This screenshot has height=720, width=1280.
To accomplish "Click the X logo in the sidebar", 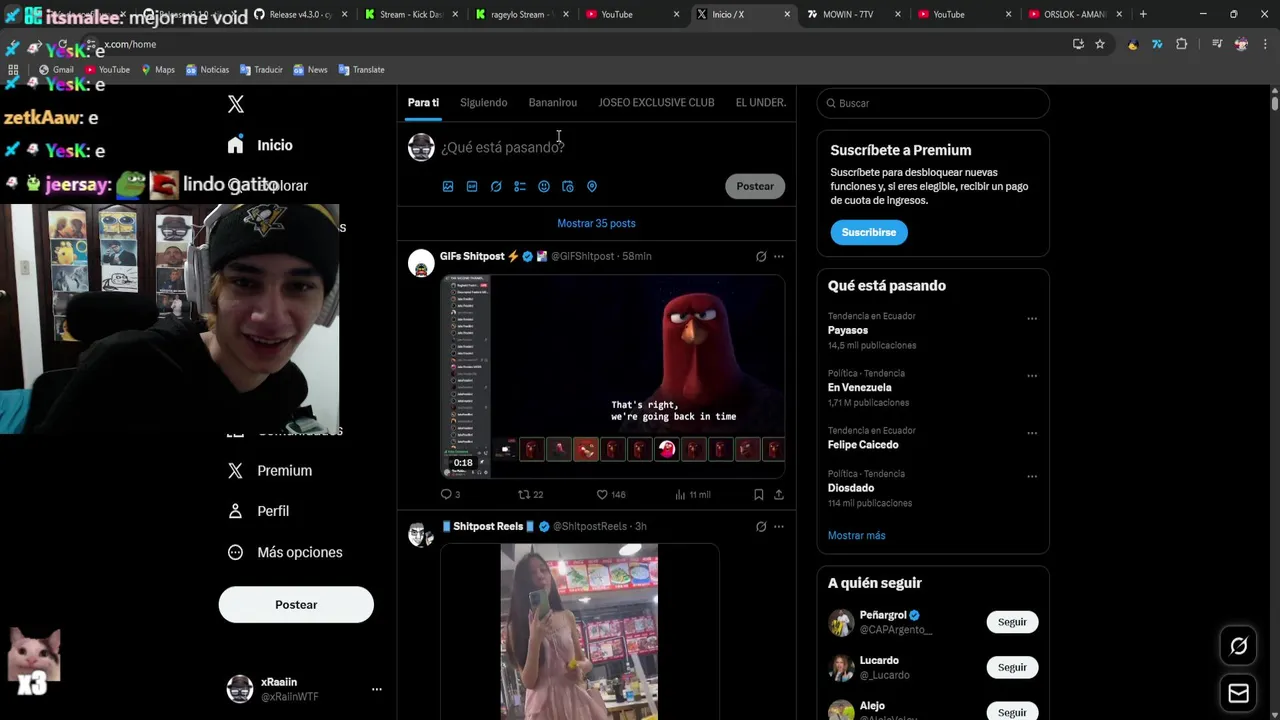I will pos(236,104).
